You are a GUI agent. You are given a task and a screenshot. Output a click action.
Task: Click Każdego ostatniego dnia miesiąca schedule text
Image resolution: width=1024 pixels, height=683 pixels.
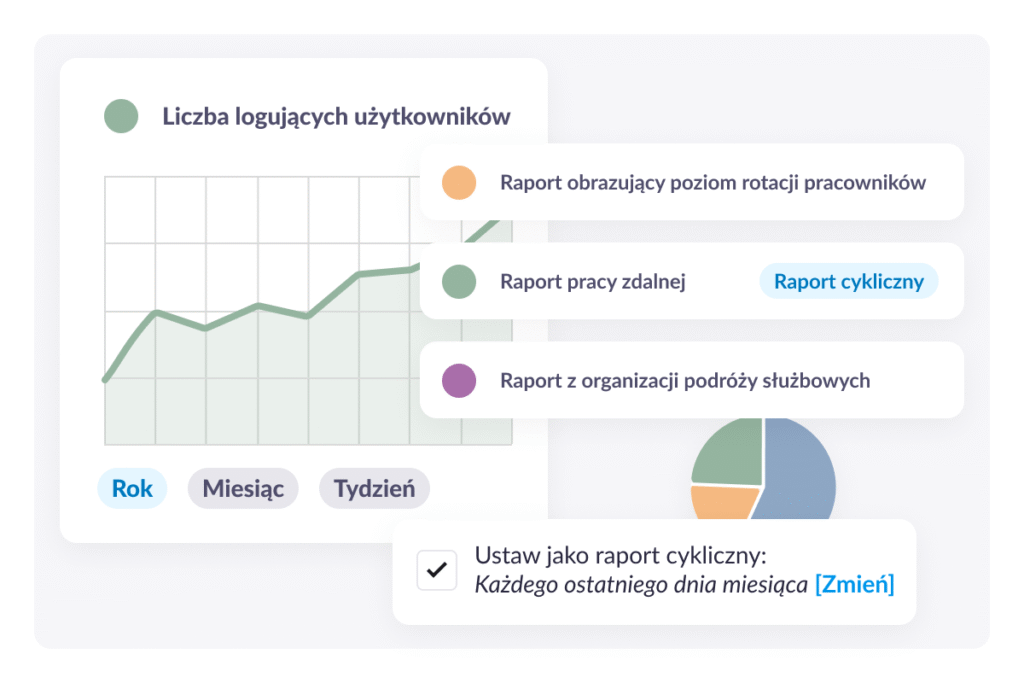coord(640,585)
